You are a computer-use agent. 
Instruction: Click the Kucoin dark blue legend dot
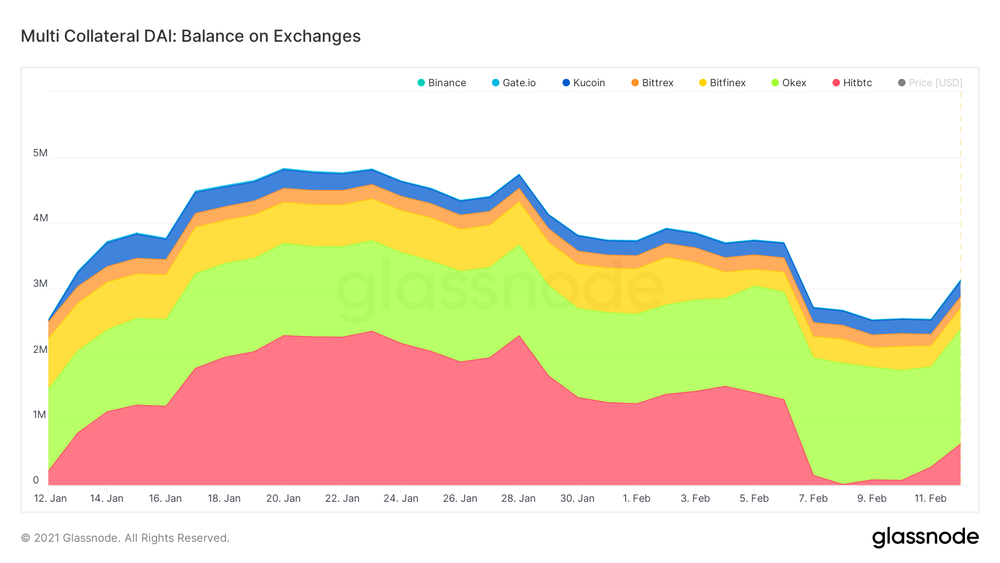(x=566, y=83)
